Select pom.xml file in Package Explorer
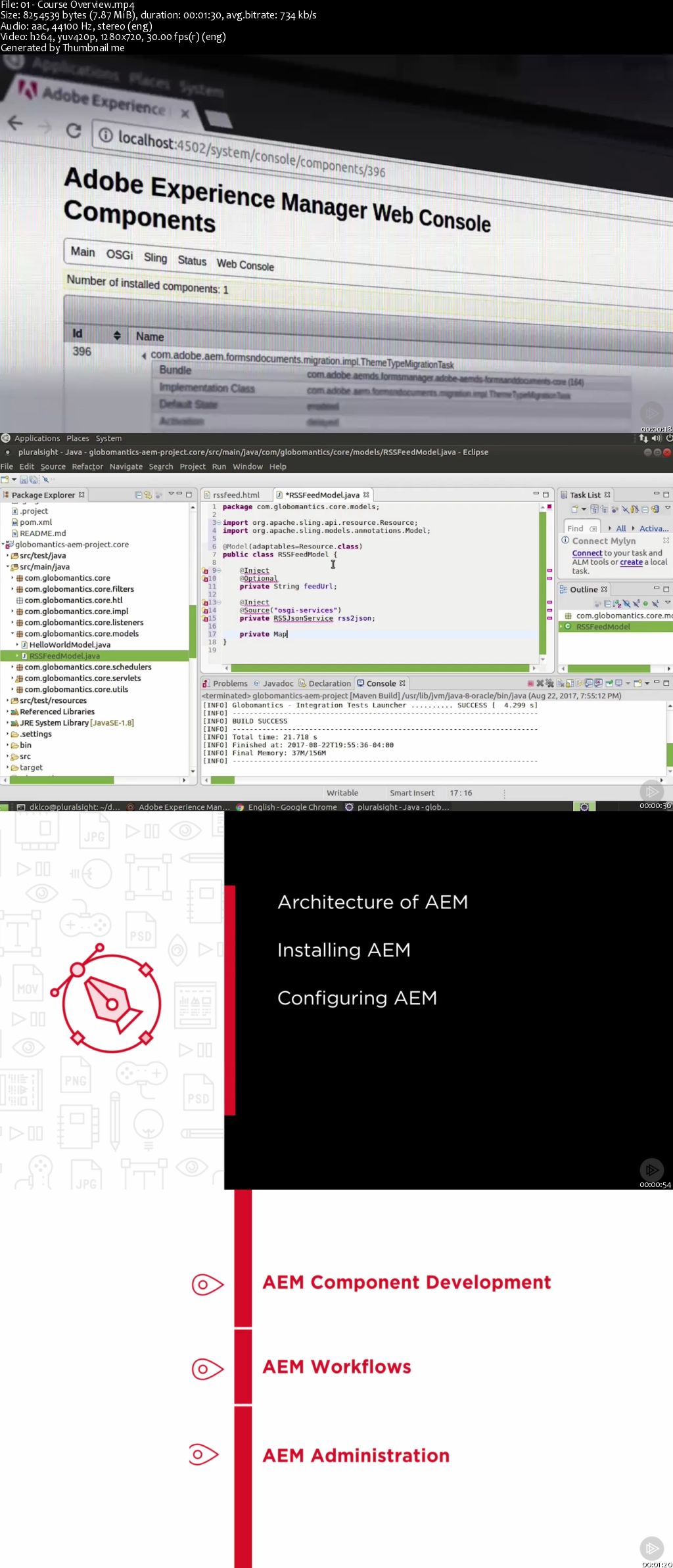Screen dimensions: 673x1568 click(x=35, y=522)
